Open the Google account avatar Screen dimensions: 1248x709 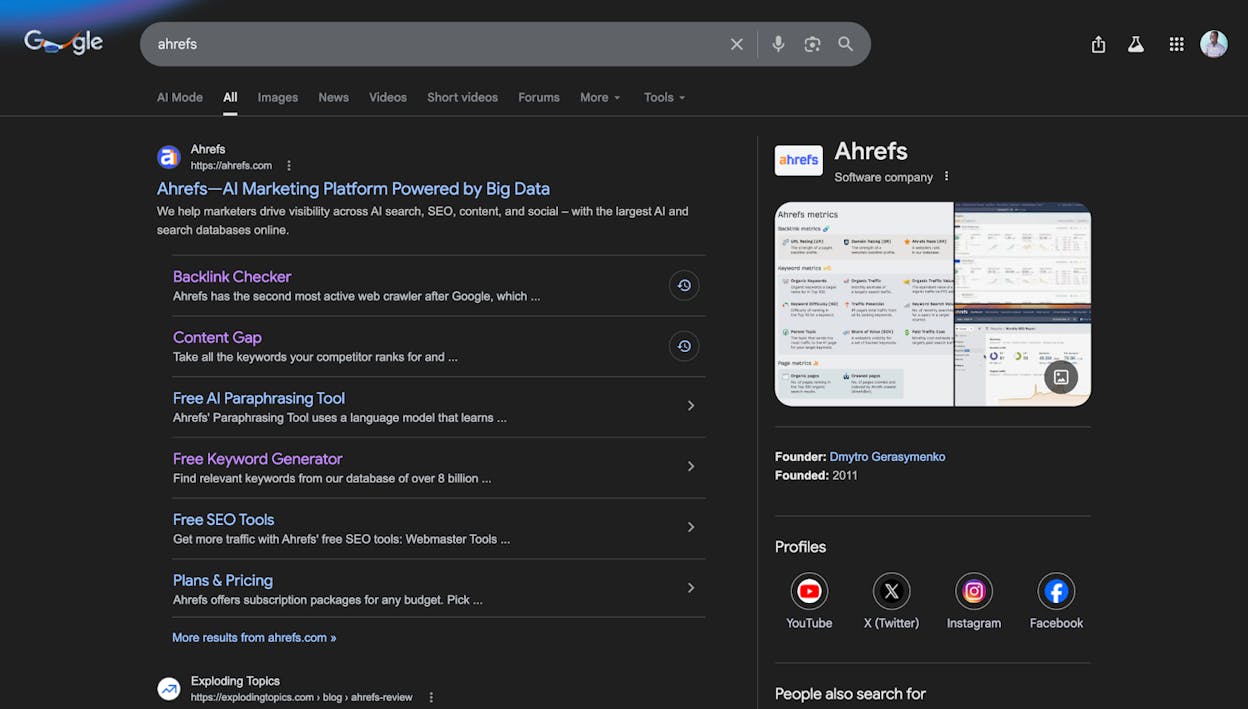(x=1214, y=44)
